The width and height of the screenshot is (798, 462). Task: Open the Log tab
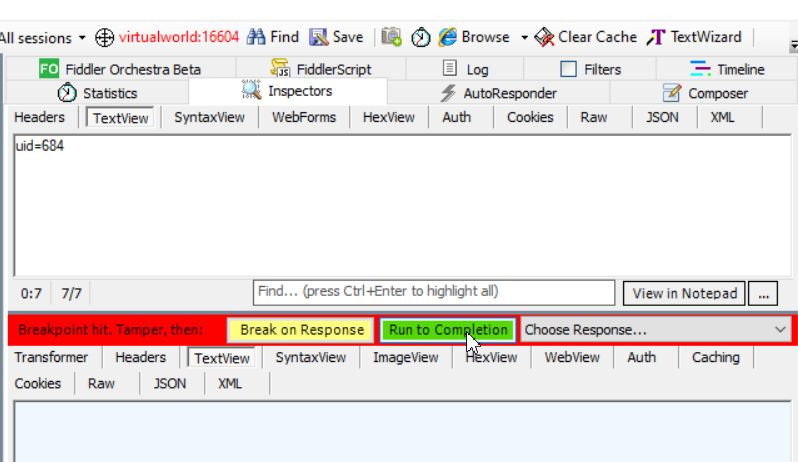[465, 69]
